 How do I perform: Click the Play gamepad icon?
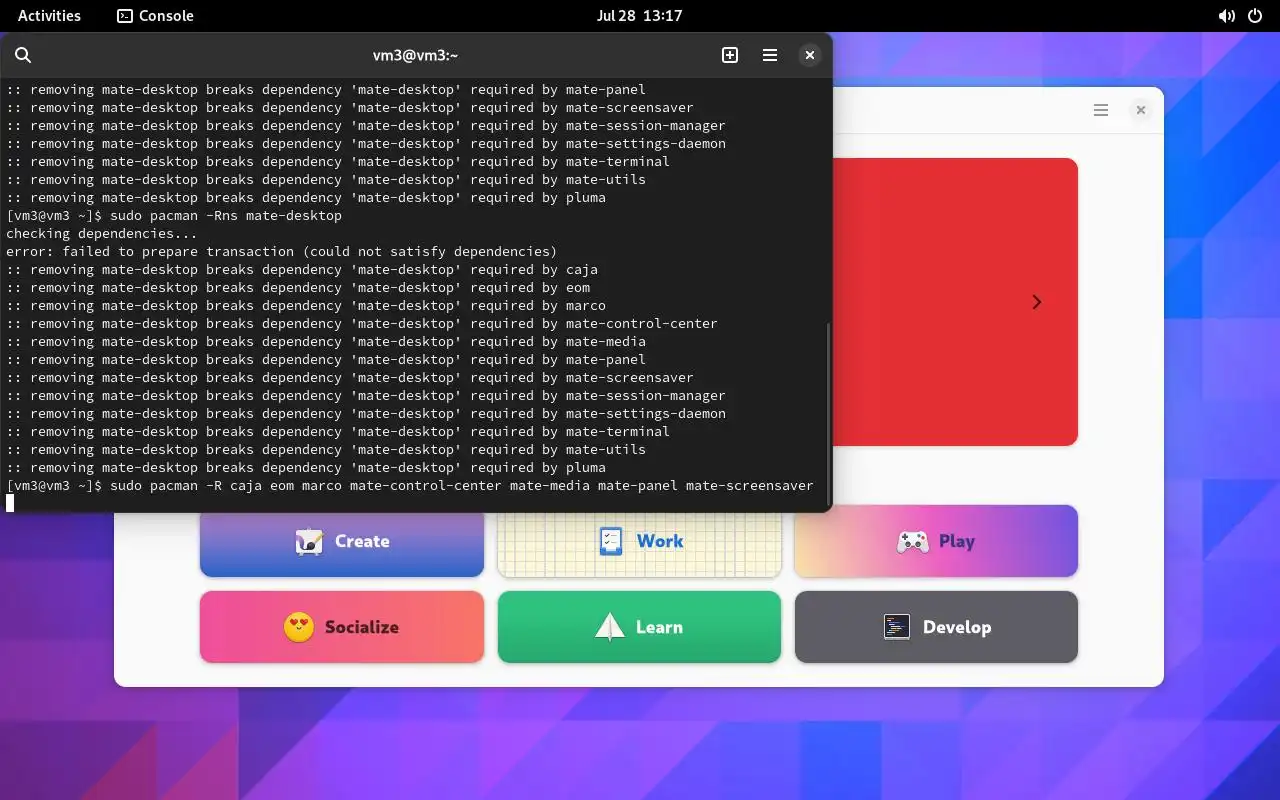(912, 542)
